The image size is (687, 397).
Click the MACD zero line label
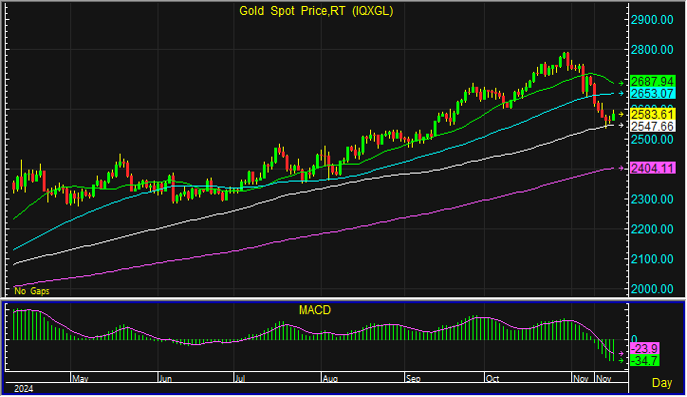click(x=634, y=340)
